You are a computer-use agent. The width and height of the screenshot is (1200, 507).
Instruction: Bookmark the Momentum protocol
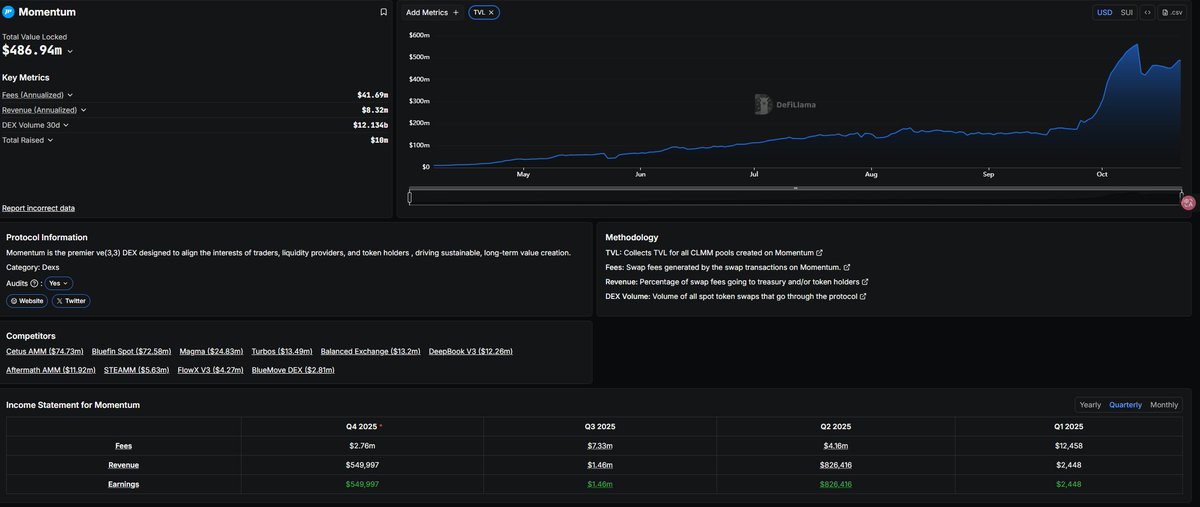point(383,12)
